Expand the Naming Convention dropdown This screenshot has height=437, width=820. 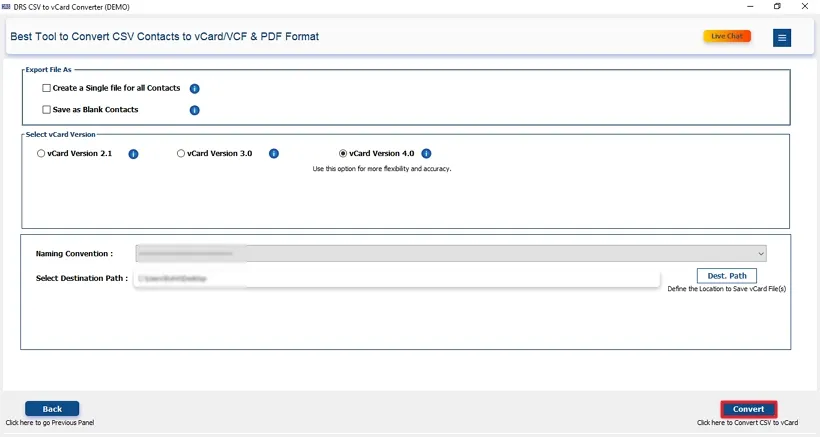(451, 254)
